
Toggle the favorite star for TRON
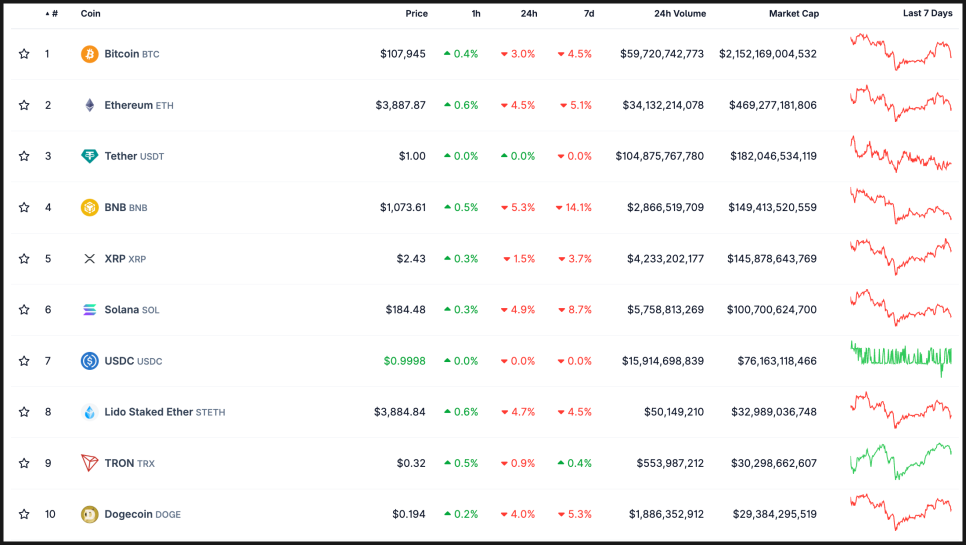tap(24, 463)
